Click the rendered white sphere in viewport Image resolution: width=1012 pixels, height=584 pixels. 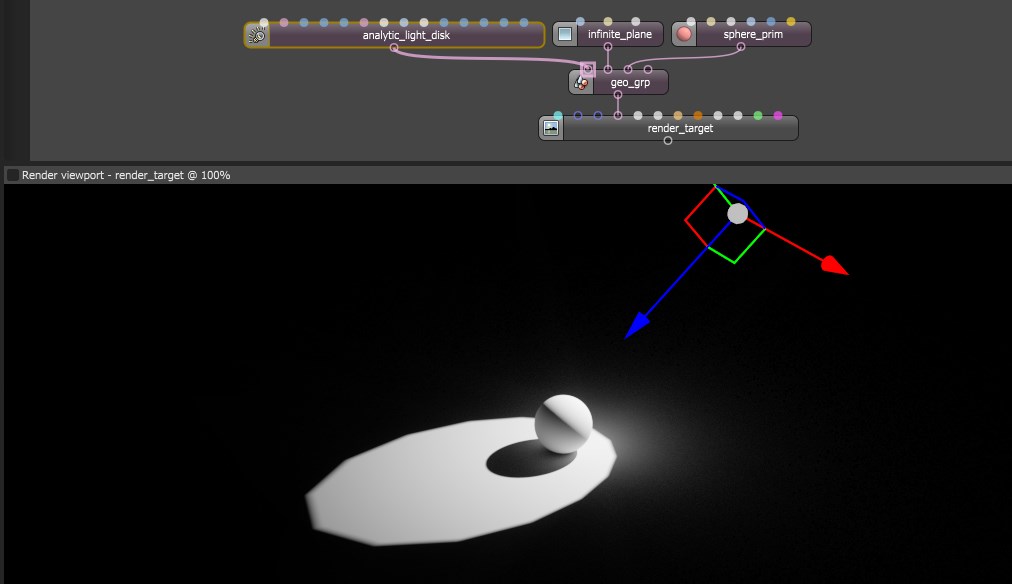click(563, 423)
